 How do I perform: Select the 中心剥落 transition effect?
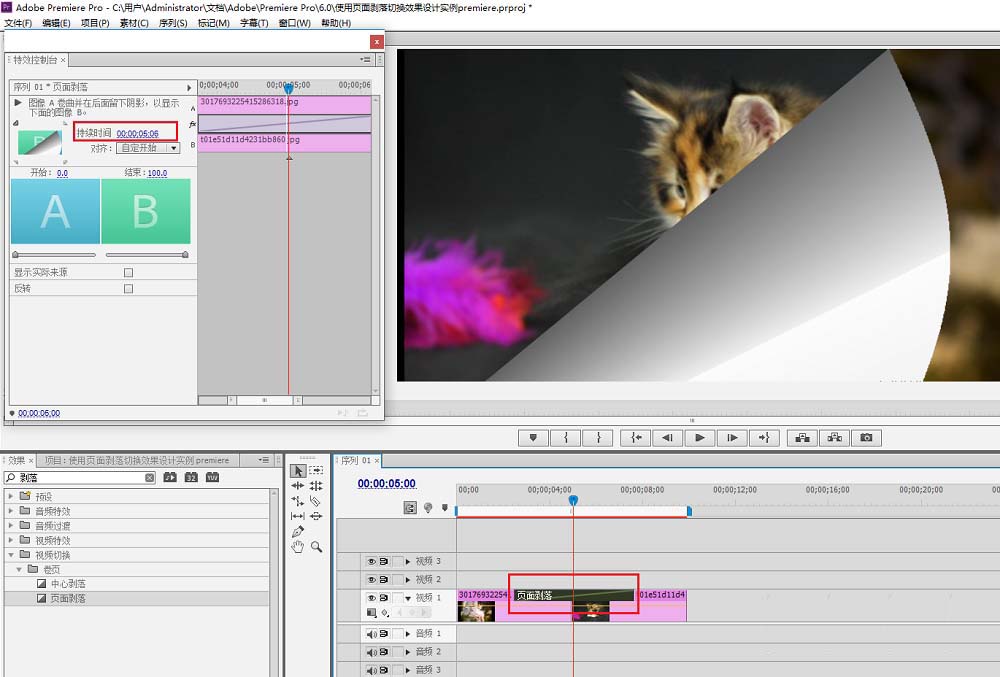coord(68,584)
